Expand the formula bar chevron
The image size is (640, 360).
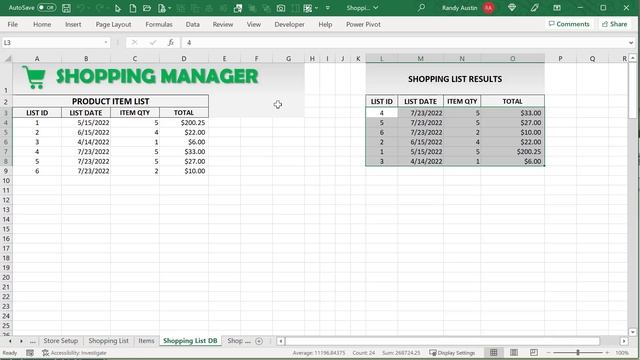tap(631, 42)
